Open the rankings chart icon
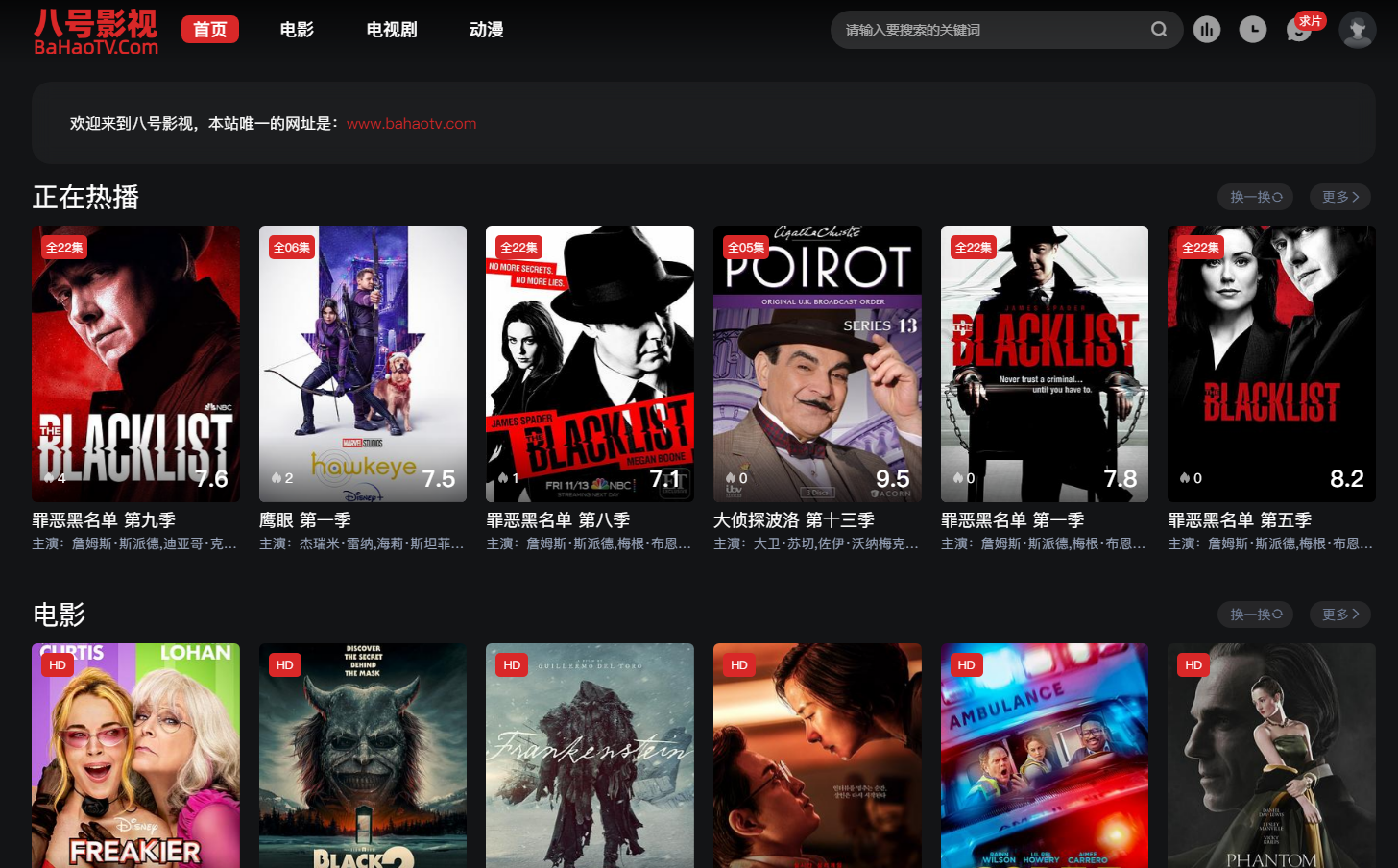This screenshot has width=1398, height=868. [1207, 30]
